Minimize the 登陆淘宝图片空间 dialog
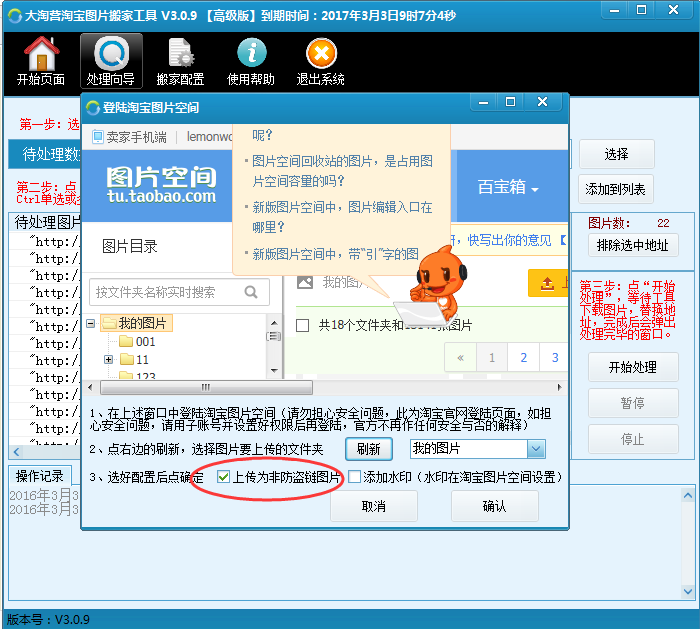The image size is (700, 629). 483,102
